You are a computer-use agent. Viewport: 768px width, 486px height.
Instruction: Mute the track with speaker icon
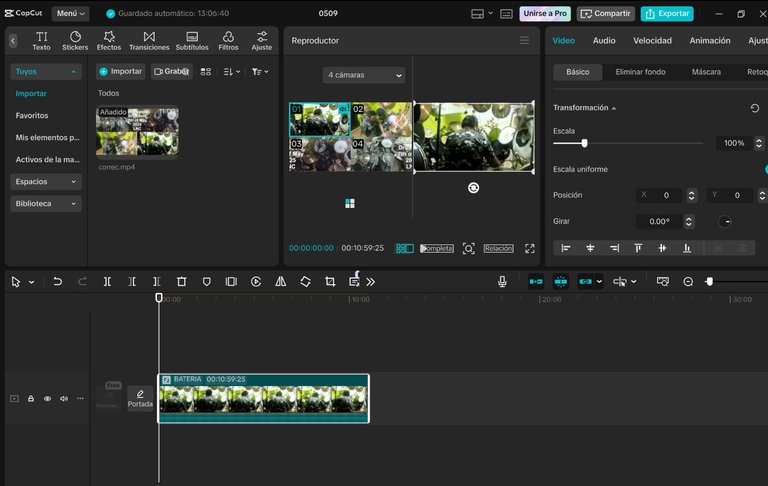point(64,399)
